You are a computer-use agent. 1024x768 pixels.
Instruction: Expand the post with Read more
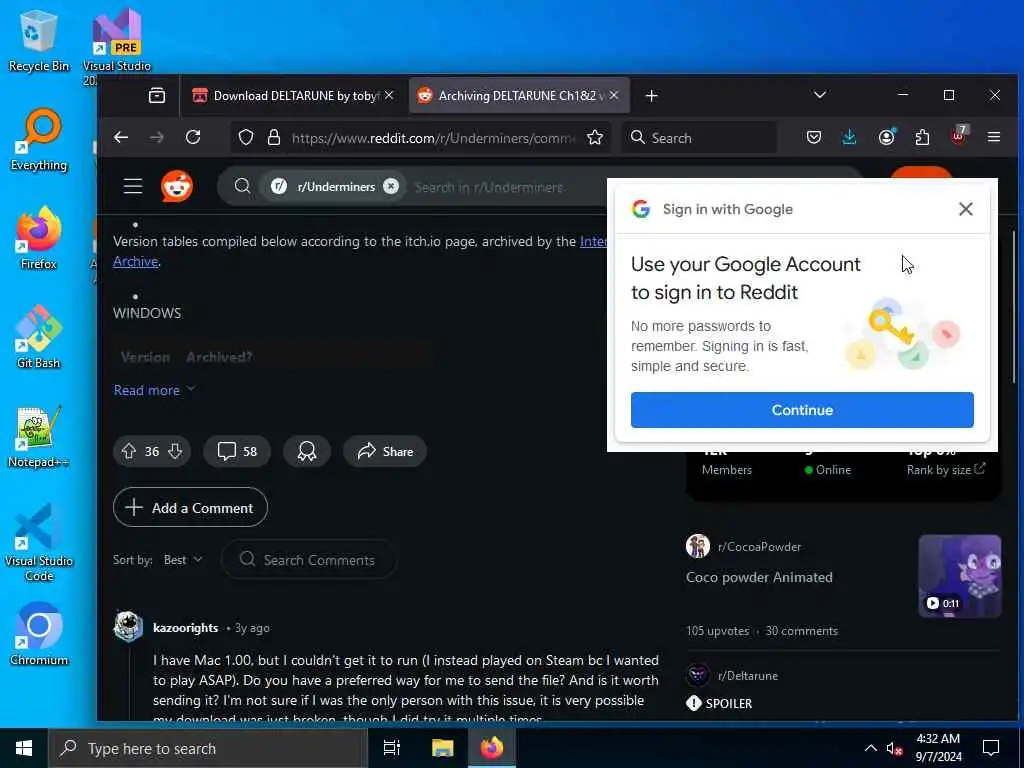click(x=154, y=390)
